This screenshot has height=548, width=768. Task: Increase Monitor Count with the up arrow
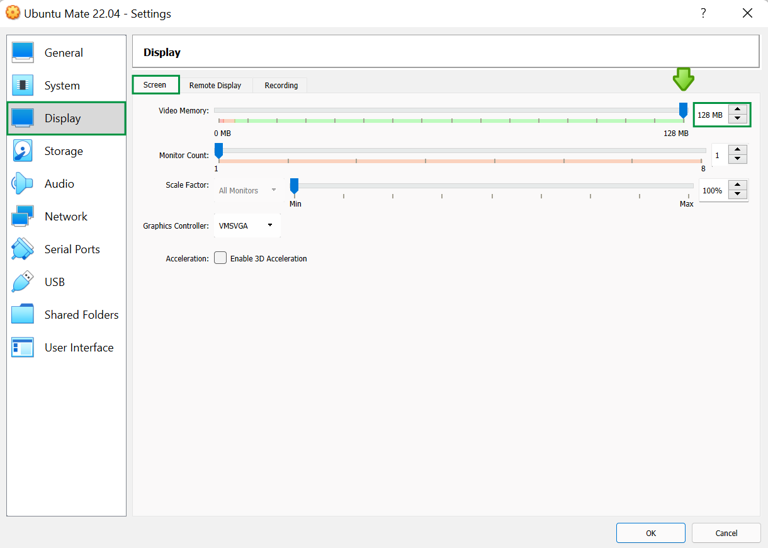738,149
